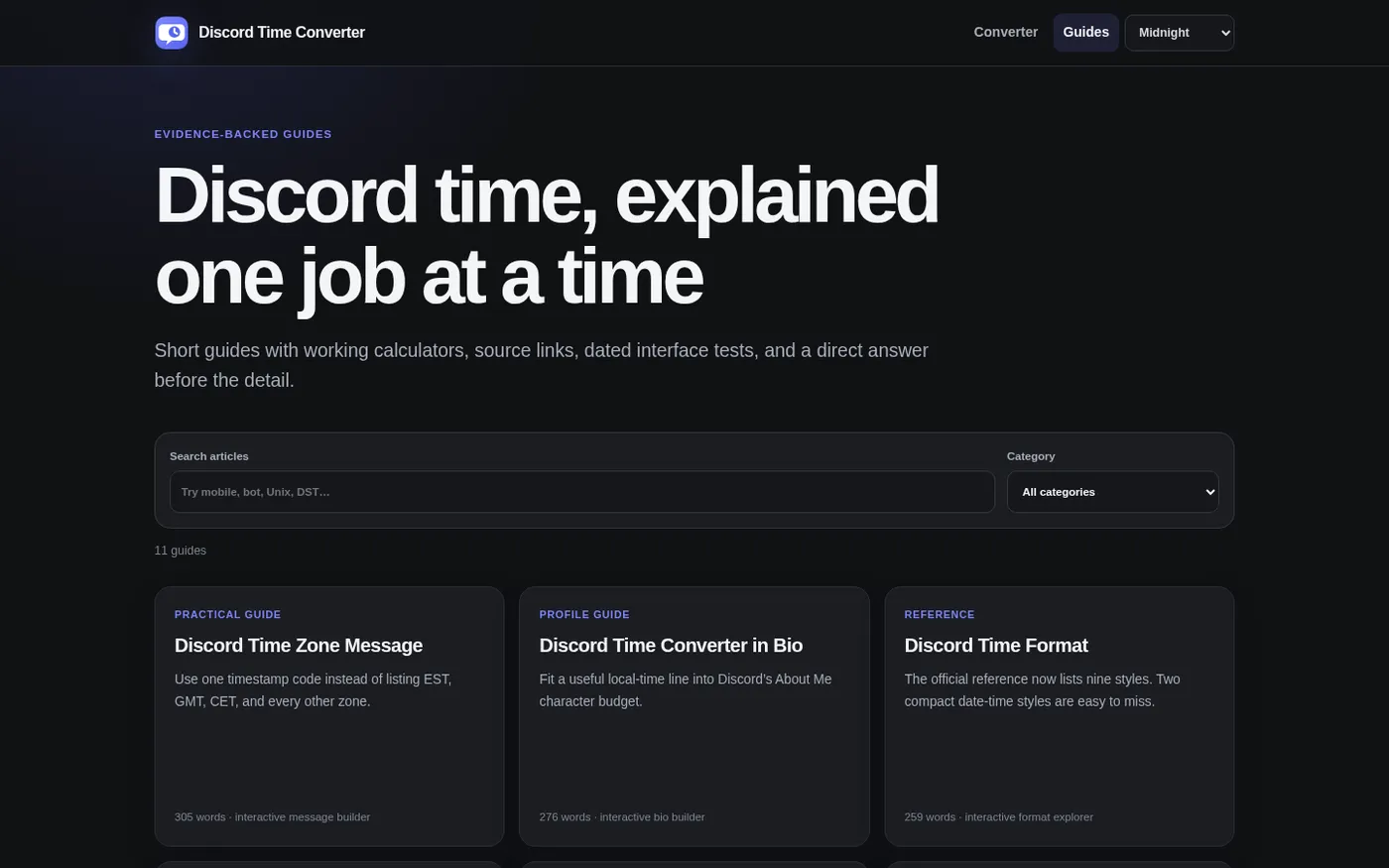Click the '11 guides' result count
Image resolution: width=1389 pixels, height=868 pixels.
coord(181,551)
